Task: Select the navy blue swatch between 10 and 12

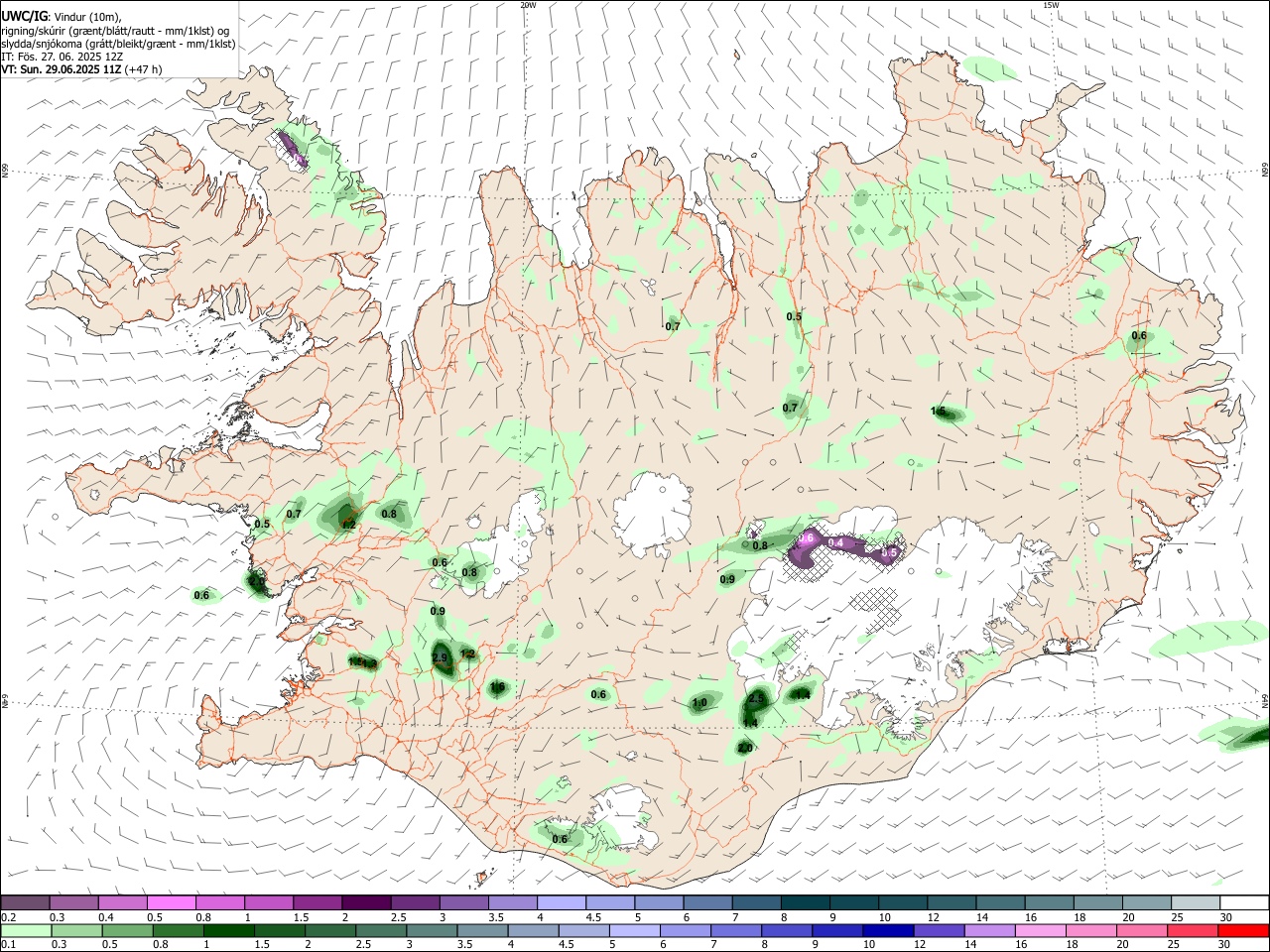Action: tap(887, 930)
